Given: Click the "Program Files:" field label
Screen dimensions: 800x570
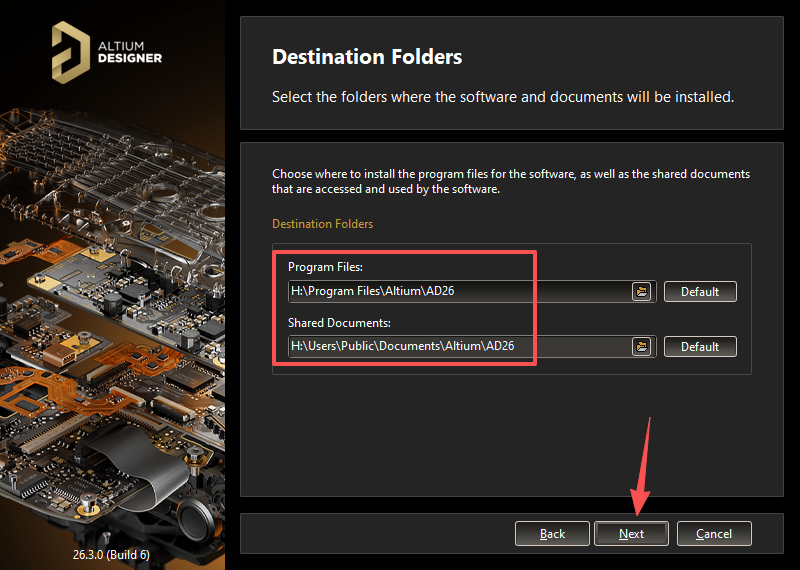Looking at the screenshot, I should (x=325, y=267).
